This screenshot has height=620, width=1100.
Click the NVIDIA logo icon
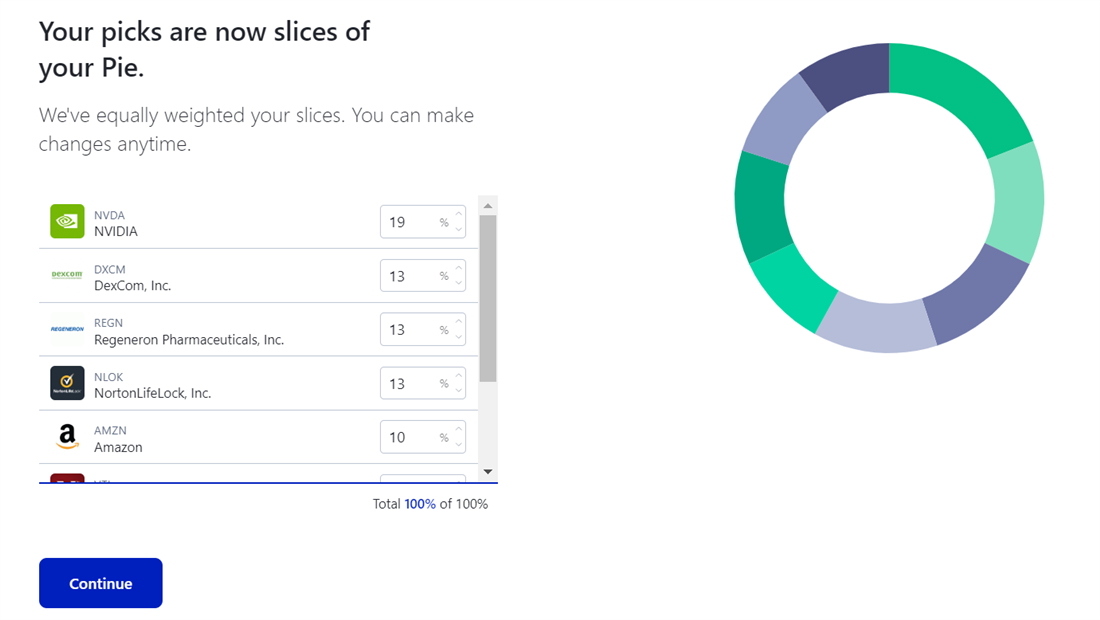pos(66,222)
